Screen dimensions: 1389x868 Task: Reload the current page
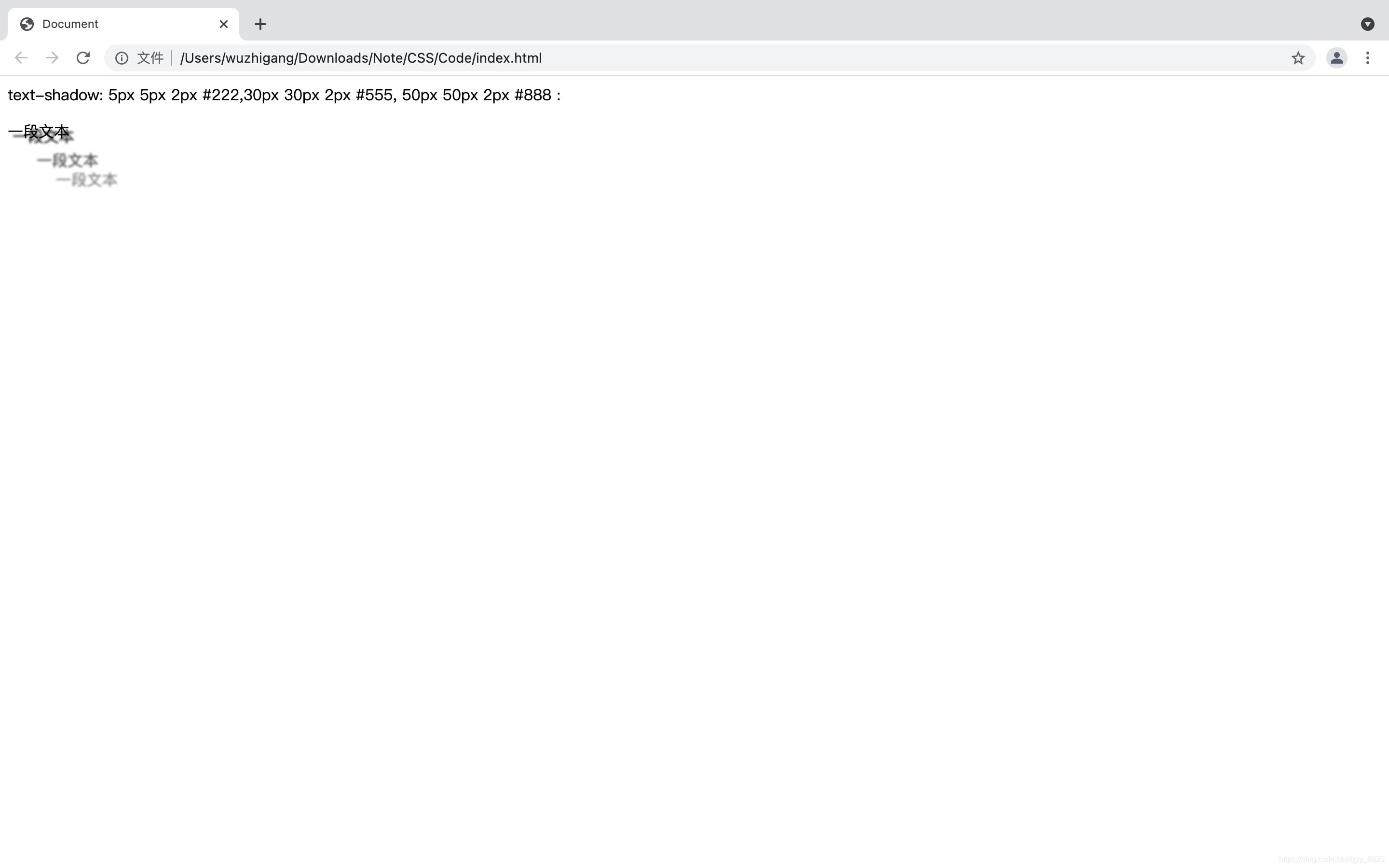pos(83,58)
